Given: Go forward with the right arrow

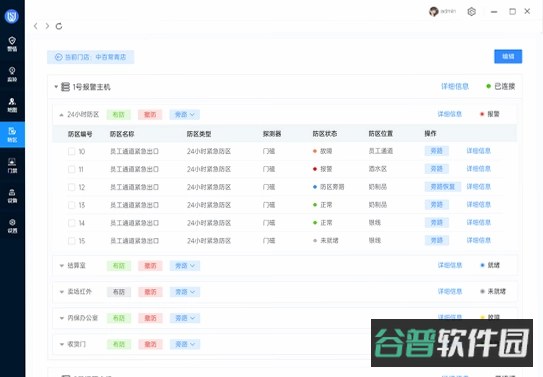Looking at the screenshot, I should click(x=47, y=26).
